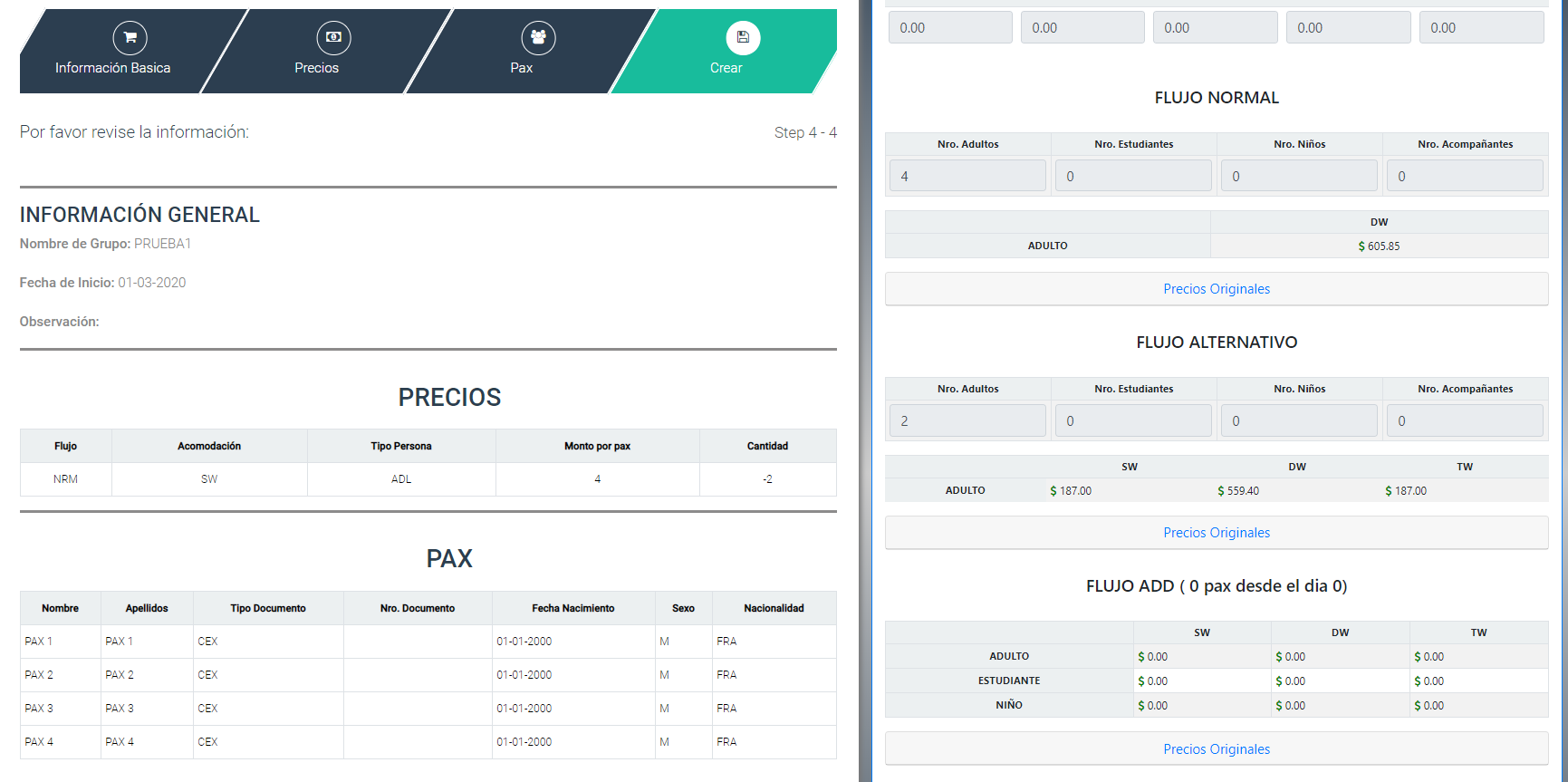Click the shopping cart icon for Información Basica
1568x782 pixels.
pyautogui.click(x=130, y=37)
